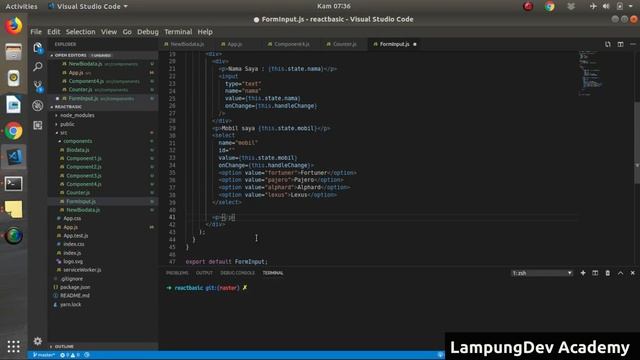This screenshot has height=360, width=640.
Task: Kill terminal with trash icon
Action: tap(608, 273)
